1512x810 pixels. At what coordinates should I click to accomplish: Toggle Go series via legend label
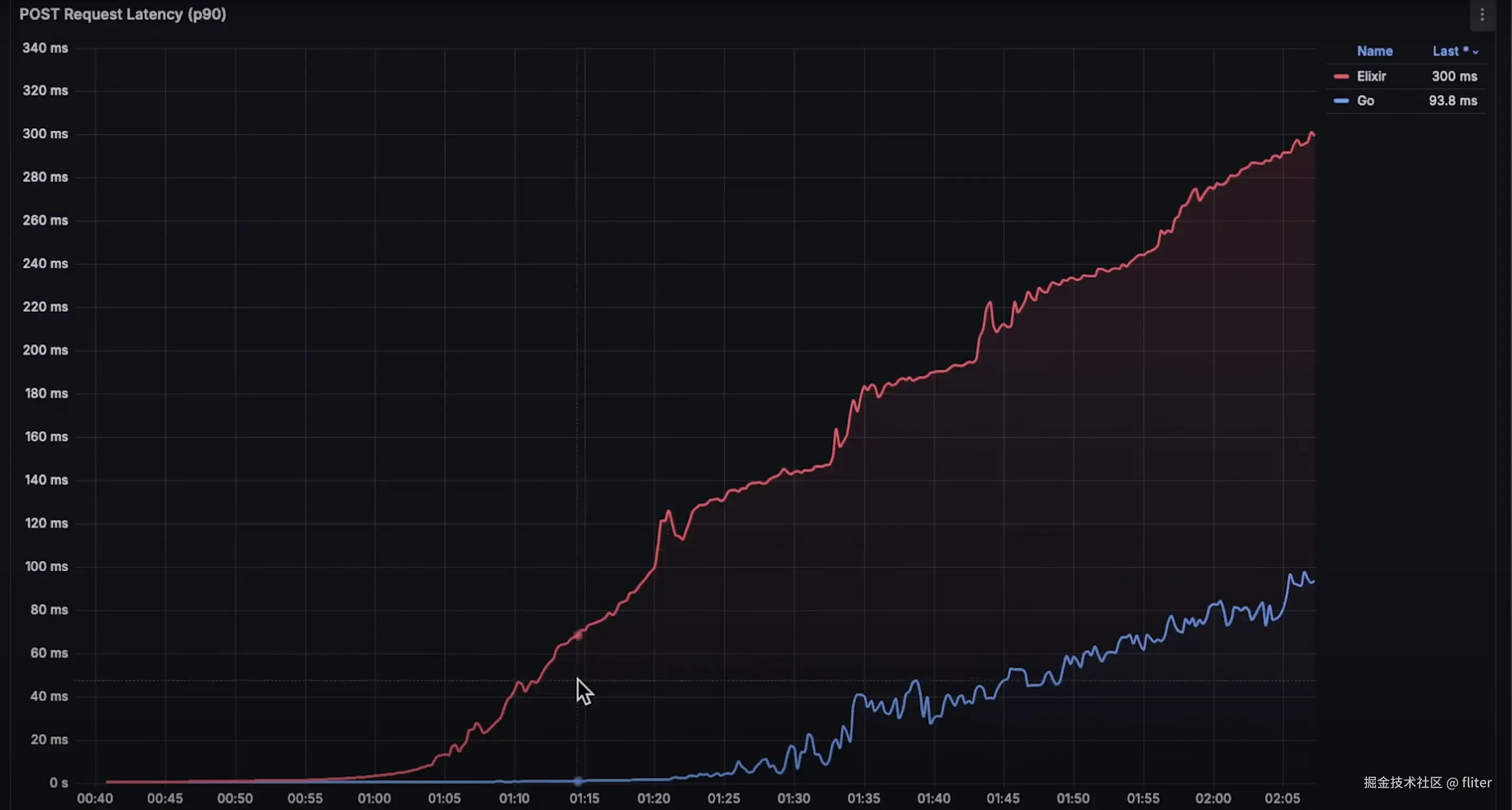1365,101
